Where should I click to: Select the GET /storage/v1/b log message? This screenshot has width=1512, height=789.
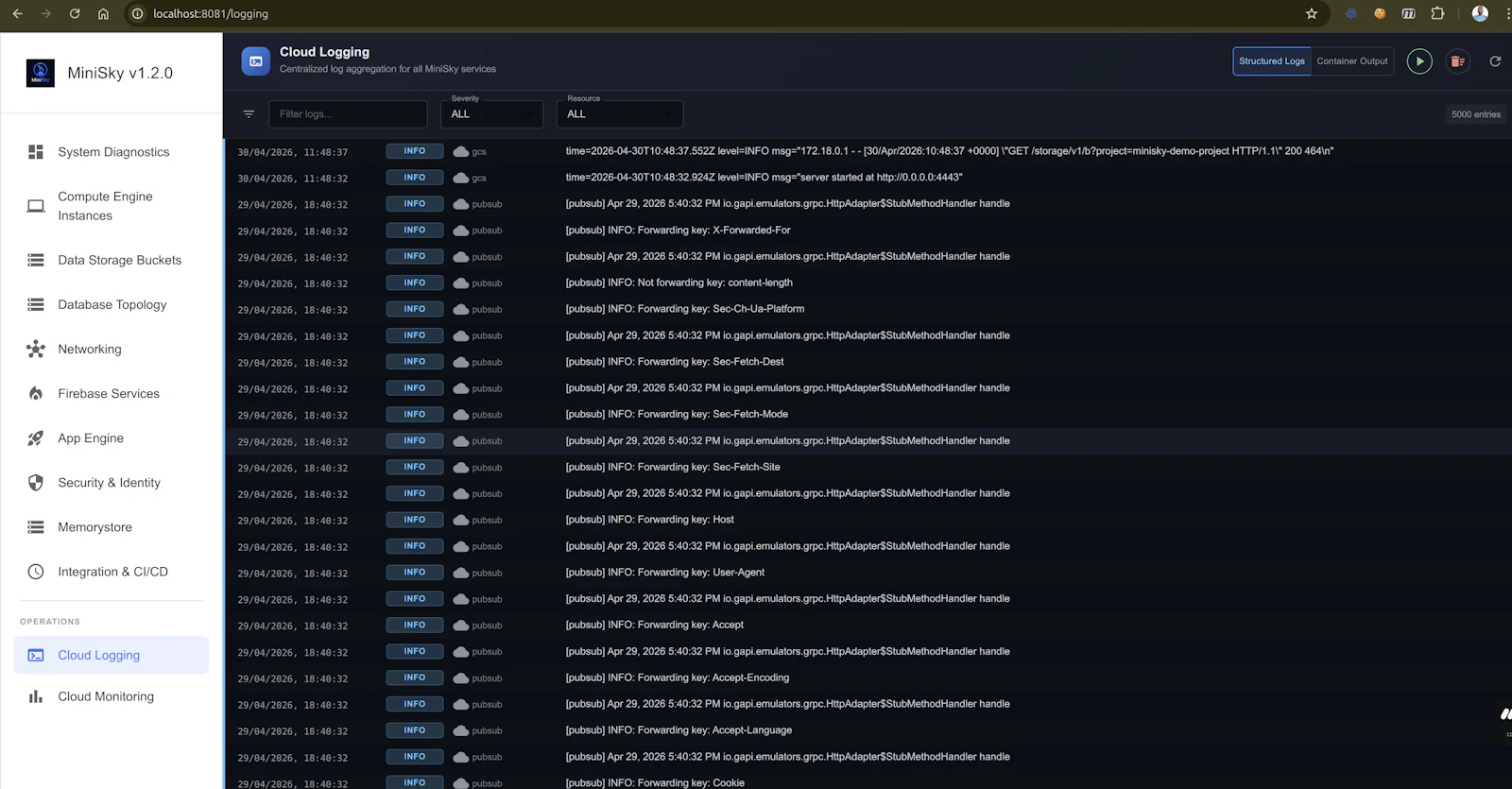tap(950, 151)
